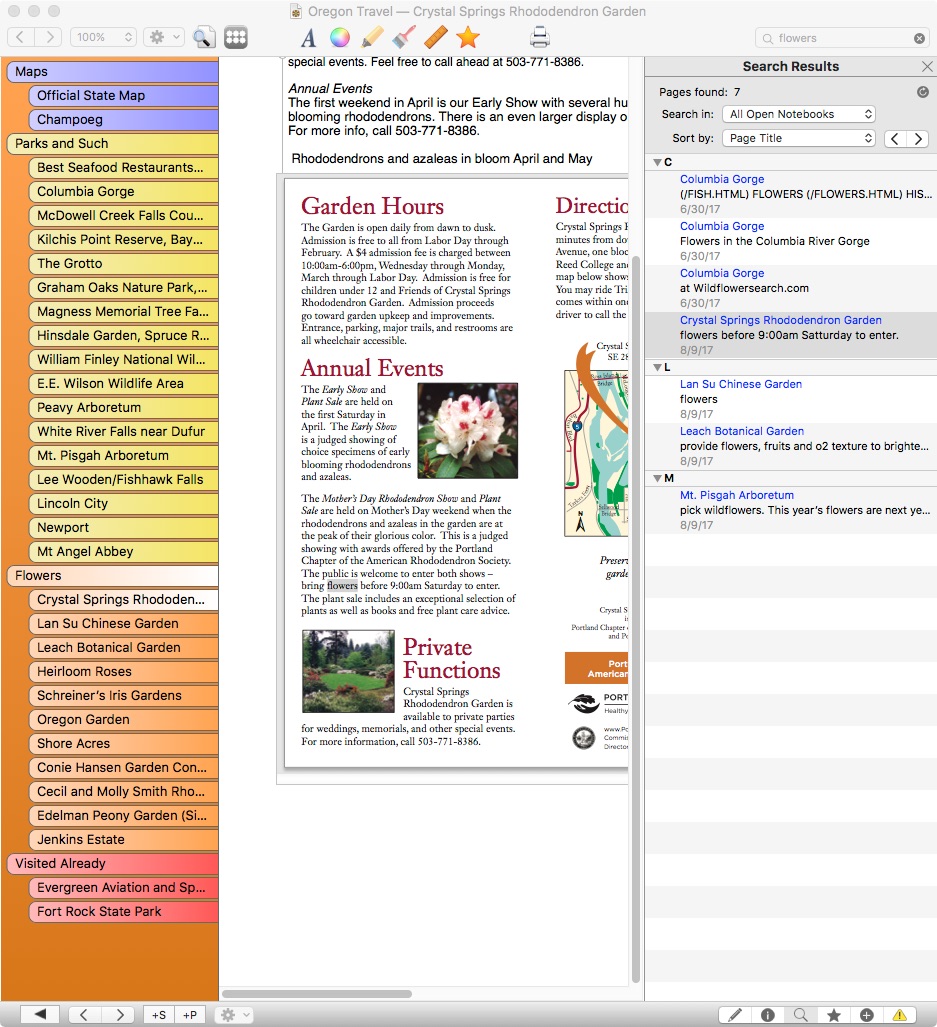Click the bottom magnifier search icon
Screen dimensions: 937x1027
click(800, 1015)
